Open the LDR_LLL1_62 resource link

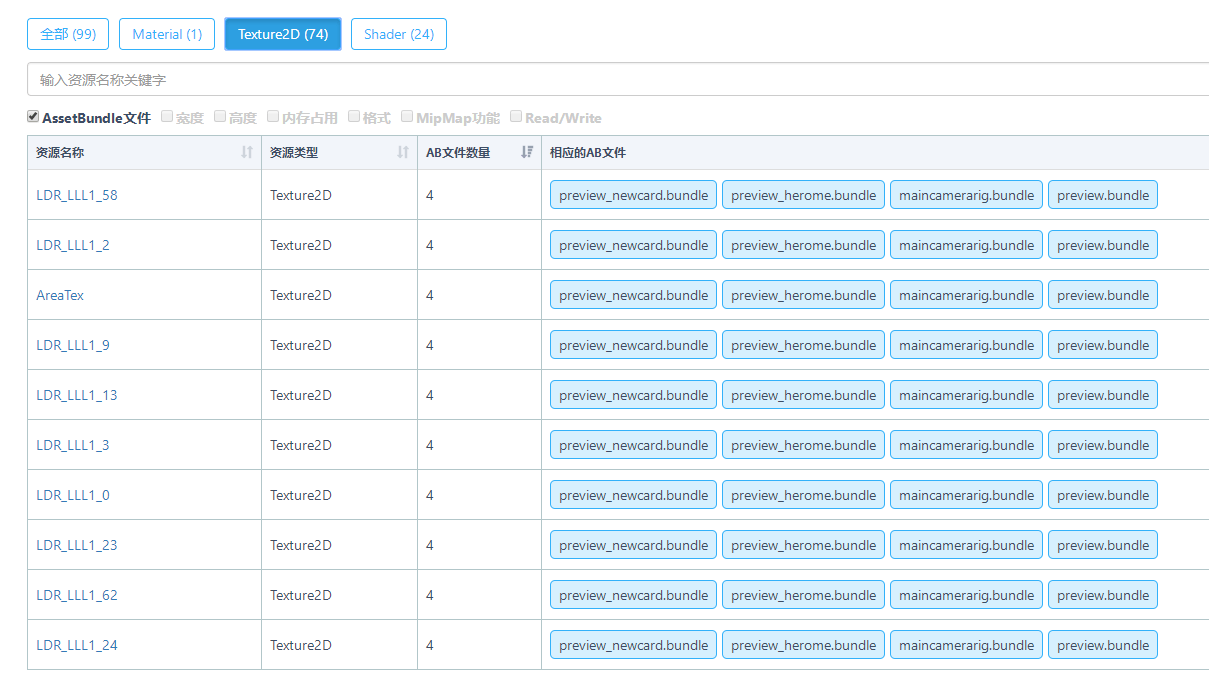tap(77, 595)
